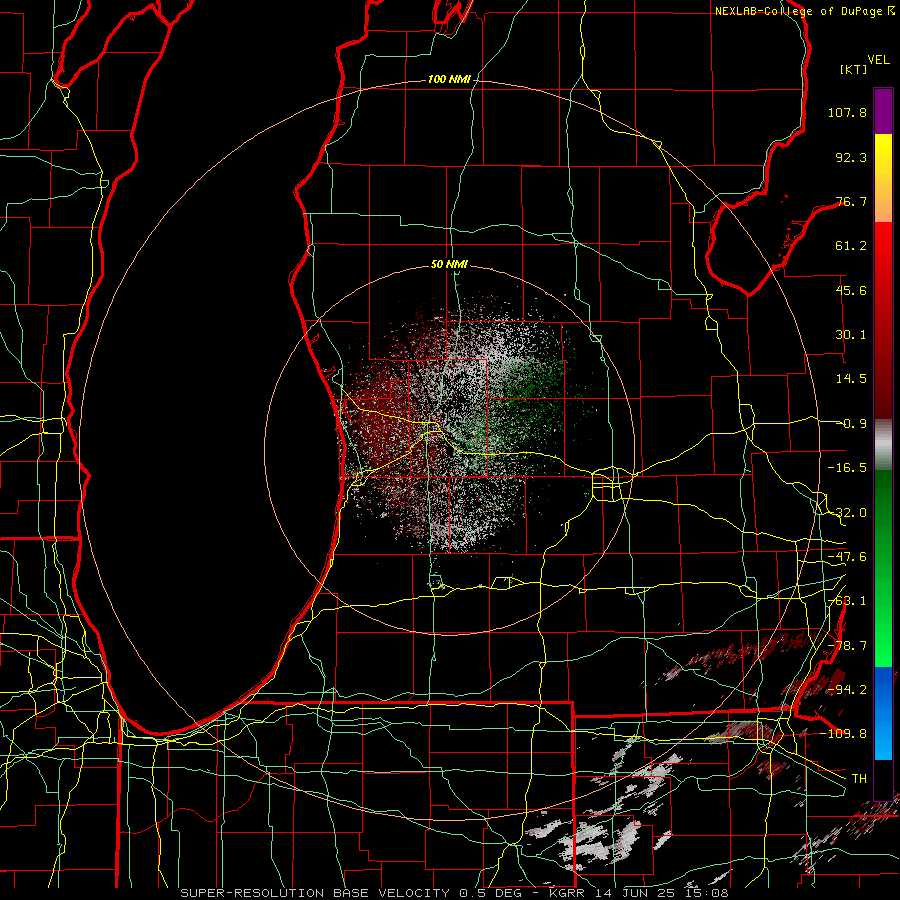The height and width of the screenshot is (900, 900).
Task: Click the [KT] units label
Action: point(853,69)
